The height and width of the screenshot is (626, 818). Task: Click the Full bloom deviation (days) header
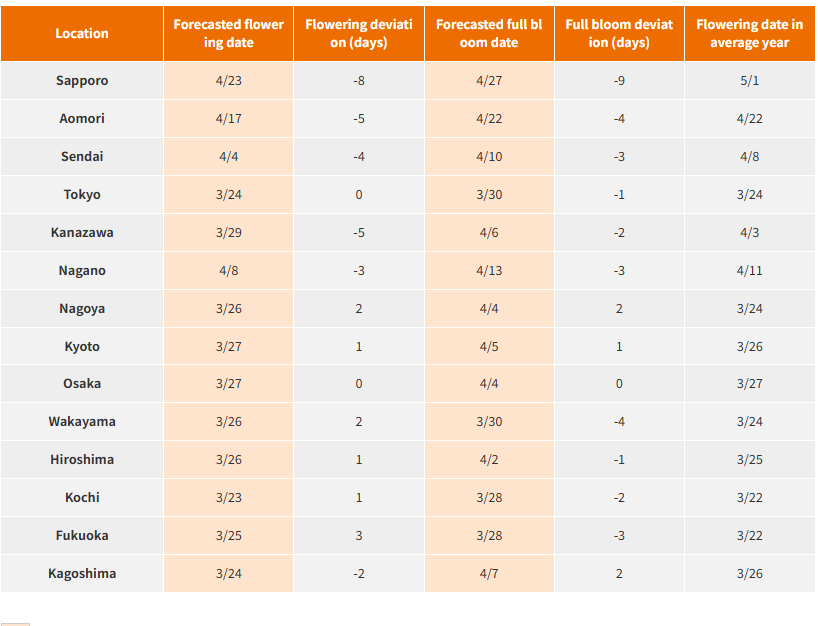(x=619, y=33)
